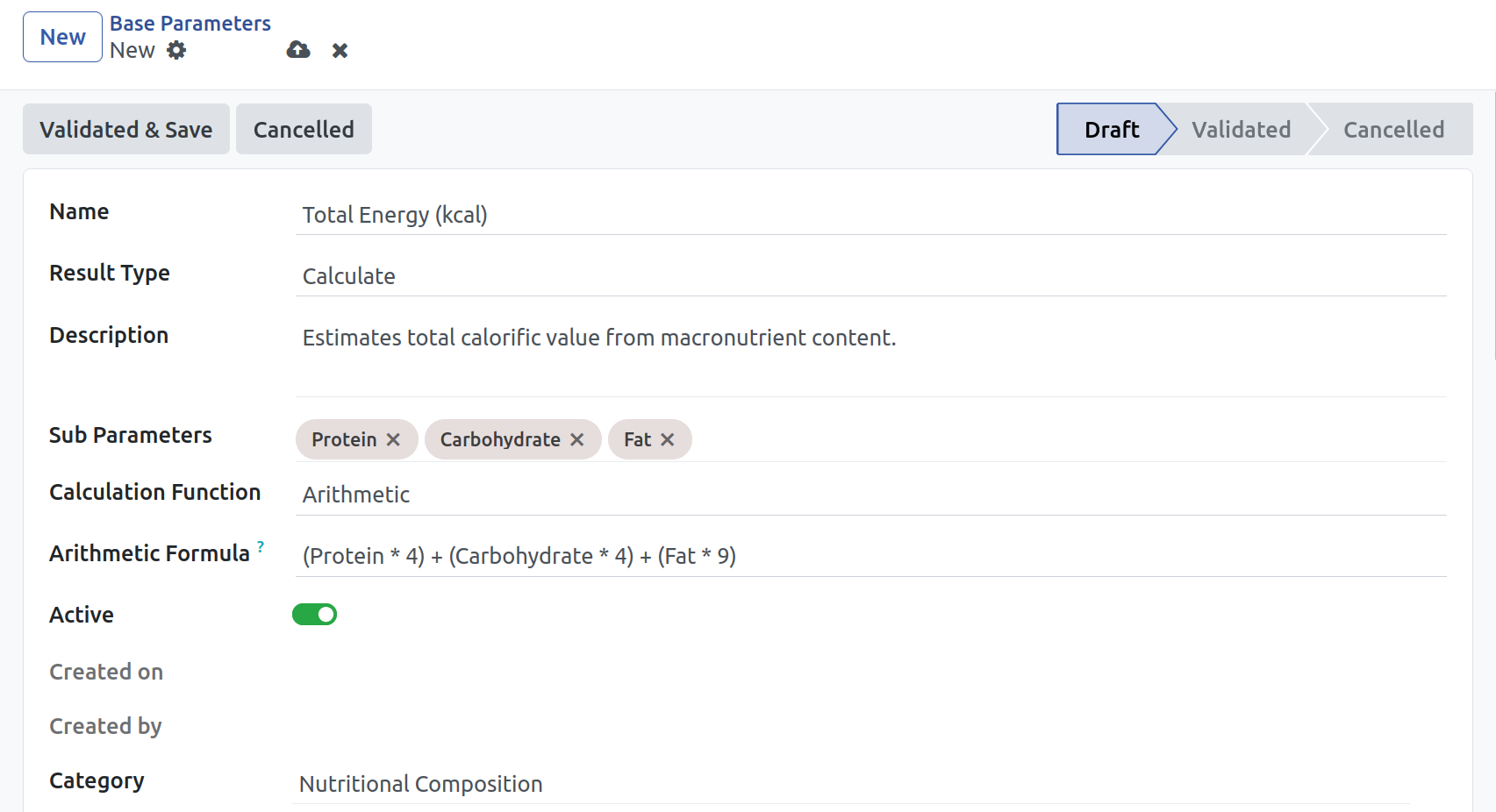Click the Created on label
Screen dimensions: 1496x812
click(106, 672)
